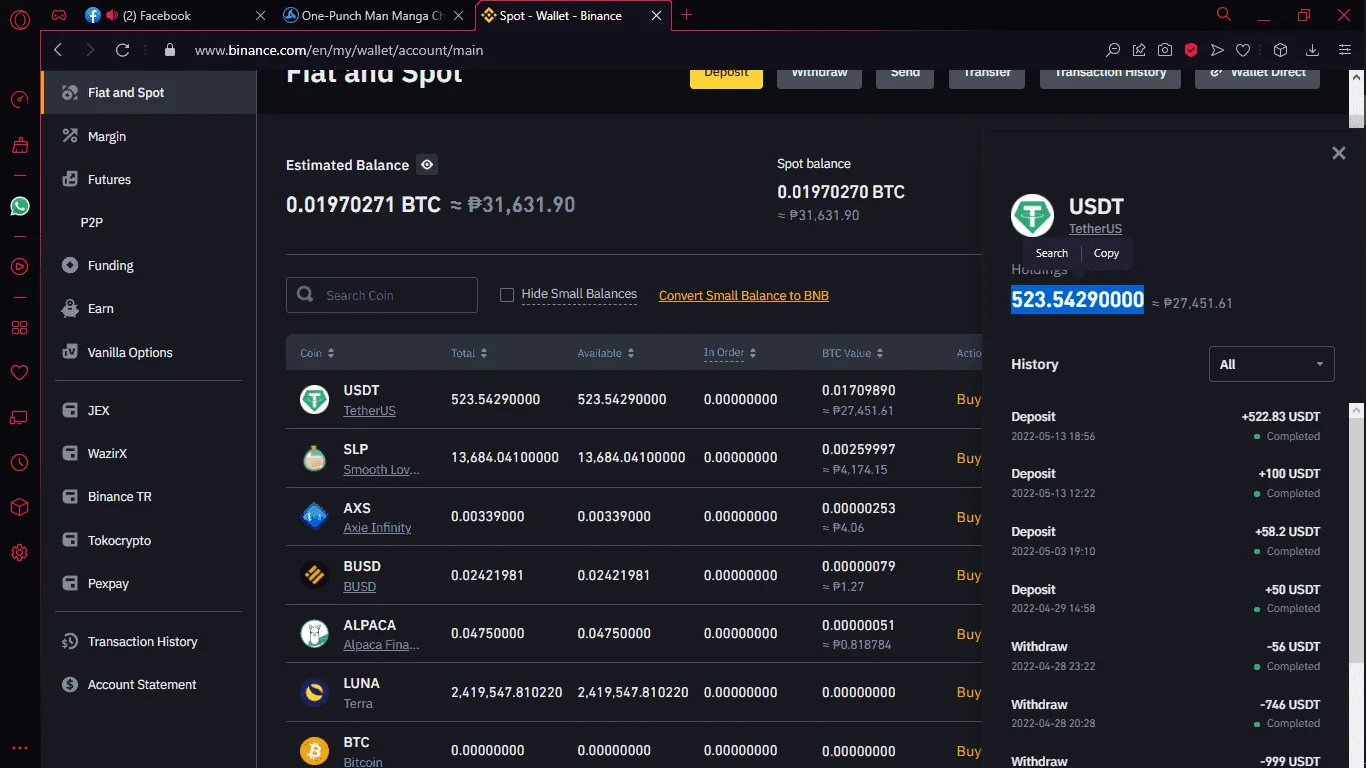The width and height of the screenshot is (1366, 768).
Task: Open a new browser tab with plus
Action: pos(687,15)
